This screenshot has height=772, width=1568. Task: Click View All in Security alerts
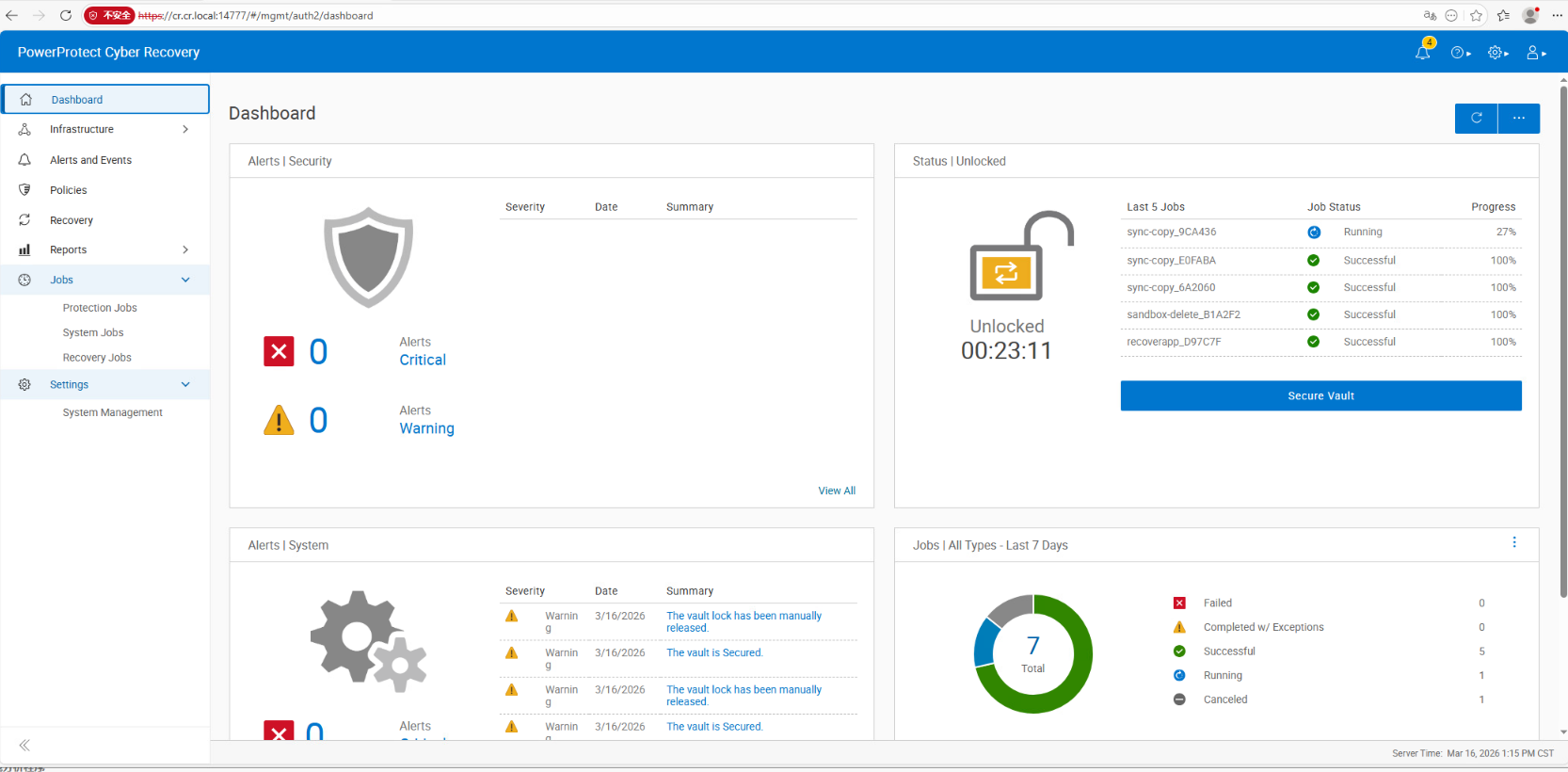pyautogui.click(x=837, y=491)
